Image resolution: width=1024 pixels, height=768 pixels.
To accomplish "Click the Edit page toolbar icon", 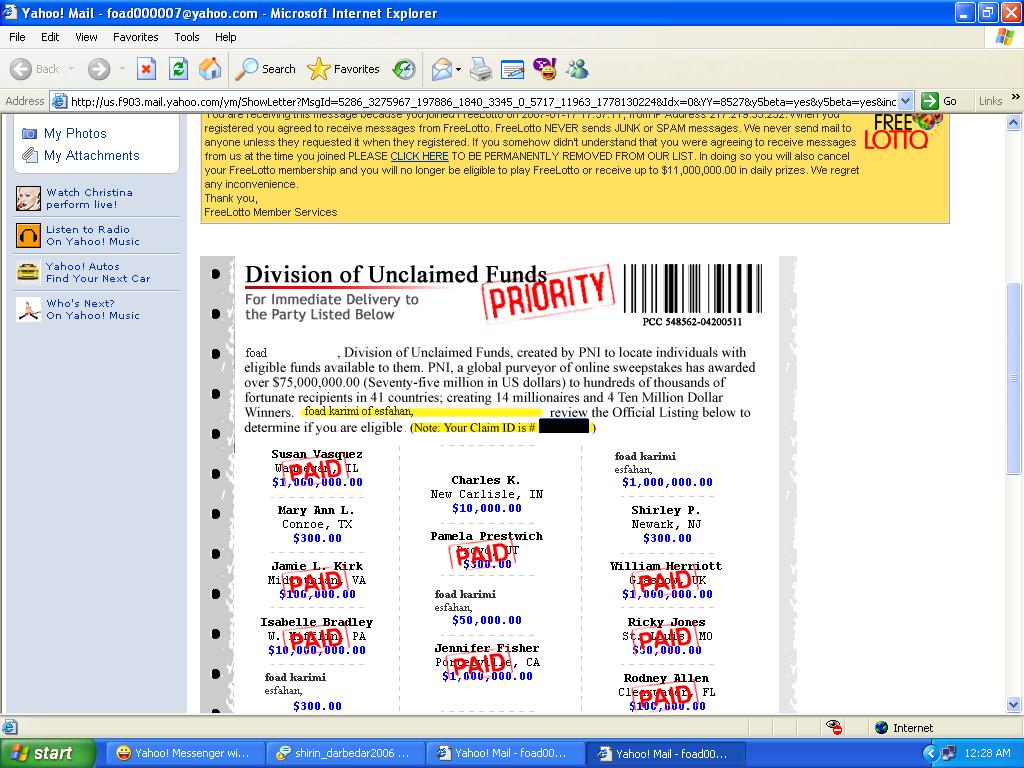I will (x=513, y=69).
